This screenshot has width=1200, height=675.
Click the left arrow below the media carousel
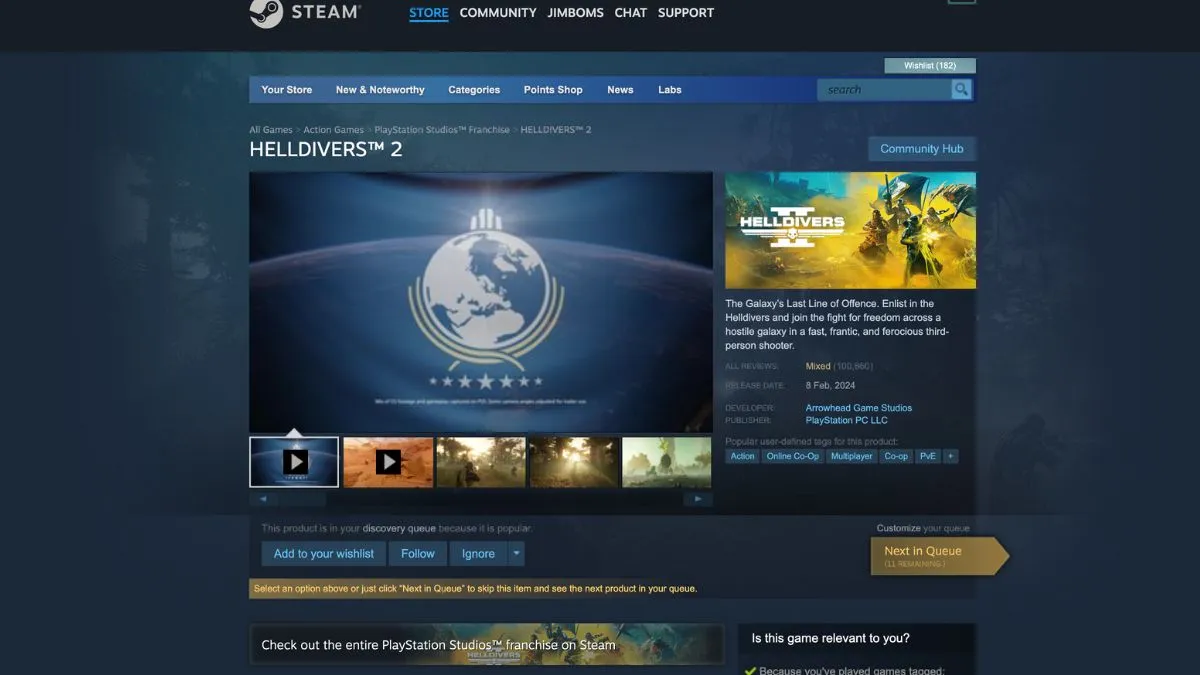tap(263, 497)
